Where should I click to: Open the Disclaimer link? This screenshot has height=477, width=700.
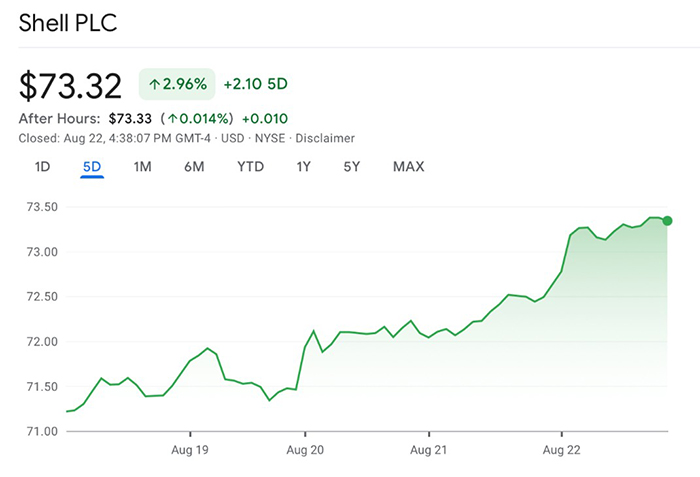[325, 138]
